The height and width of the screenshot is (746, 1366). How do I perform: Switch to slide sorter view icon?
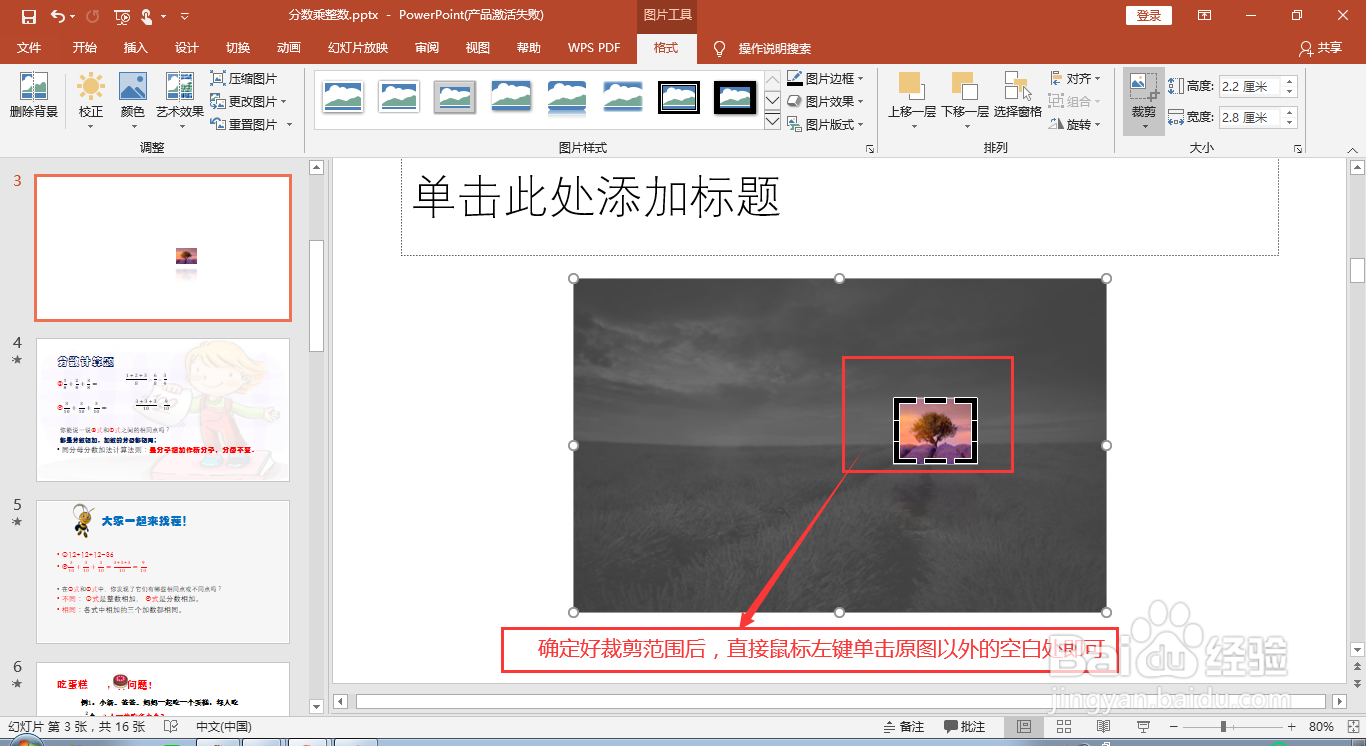point(1064,727)
